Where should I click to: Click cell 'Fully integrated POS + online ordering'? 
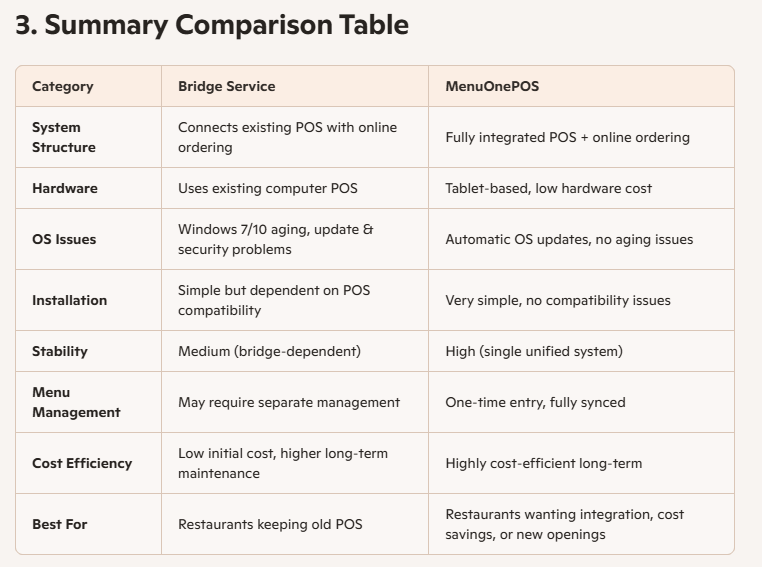click(x=568, y=137)
